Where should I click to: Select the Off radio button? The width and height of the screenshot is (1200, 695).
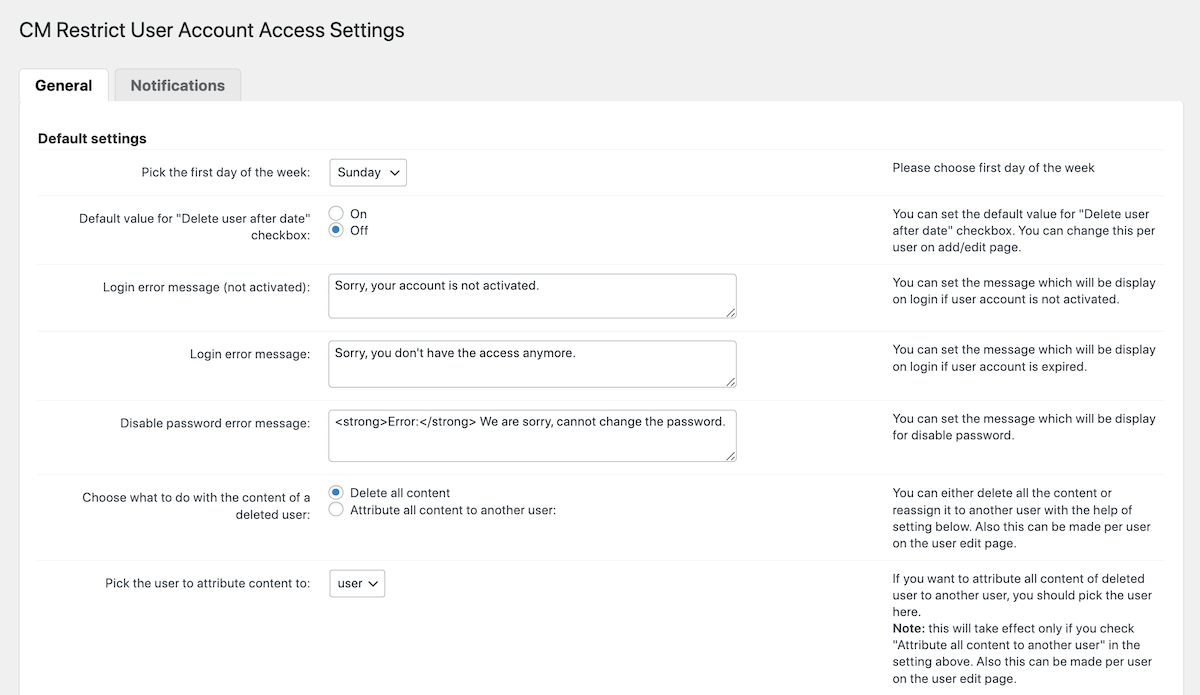[x=337, y=230]
